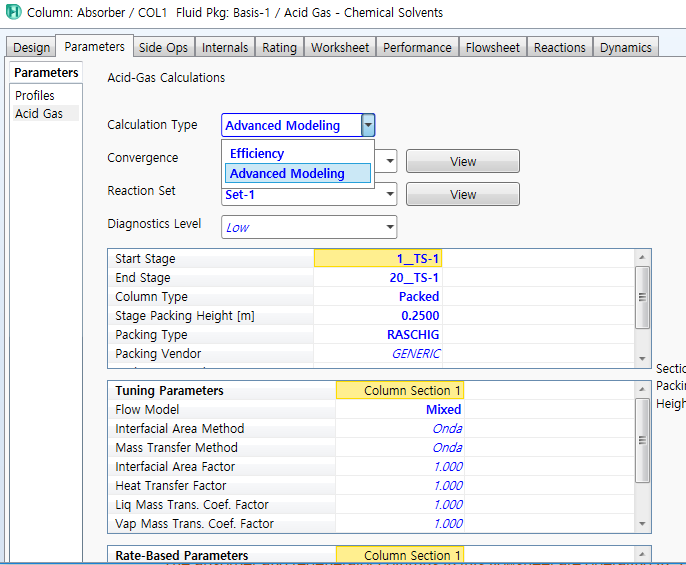Click the Flow Model value Mixed

click(x=400, y=410)
